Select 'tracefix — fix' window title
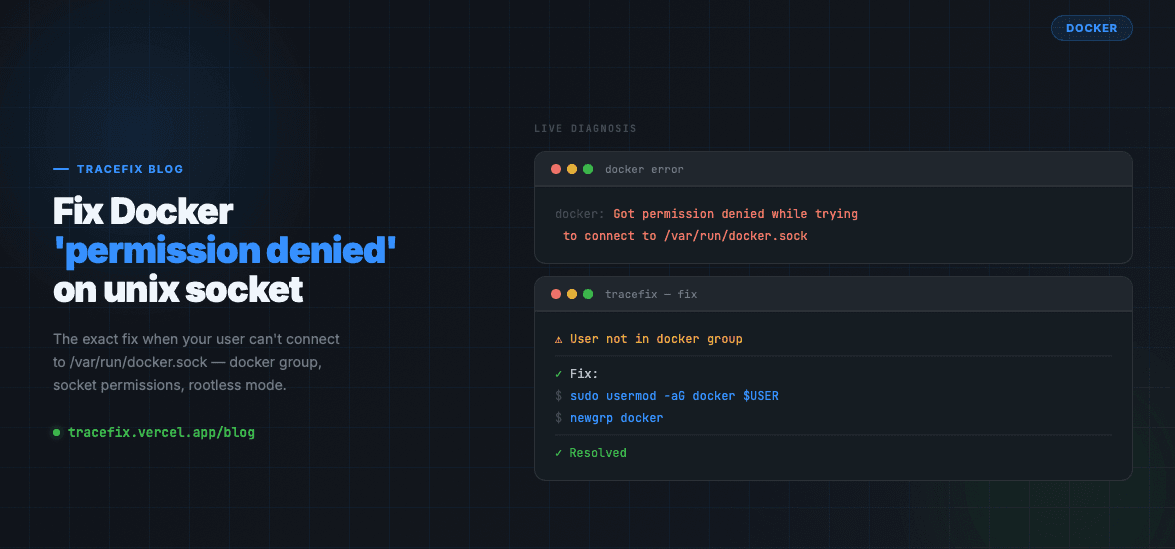This screenshot has height=549, width=1175. click(x=651, y=294)
